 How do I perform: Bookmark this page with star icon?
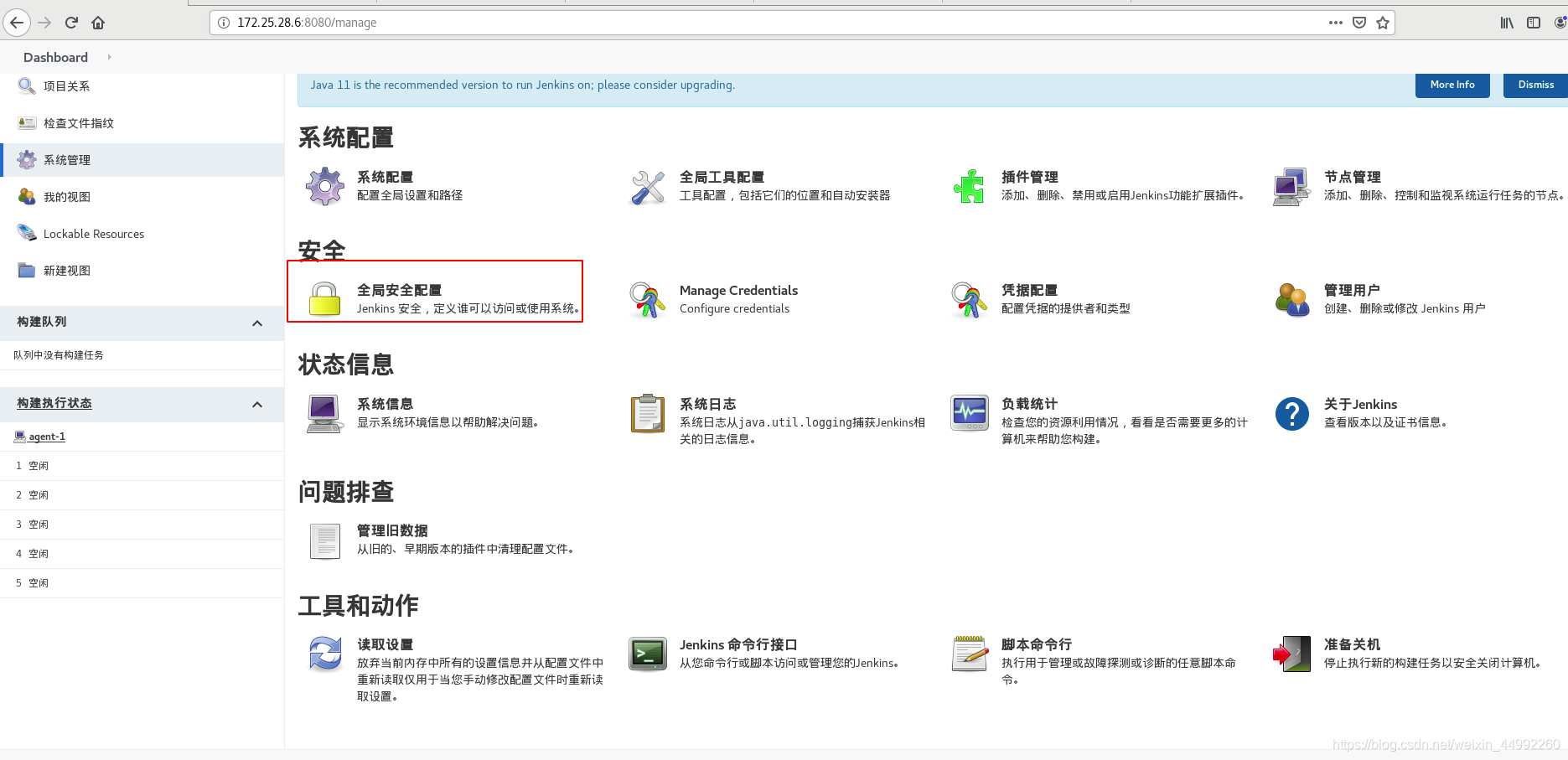point(1383,23)
